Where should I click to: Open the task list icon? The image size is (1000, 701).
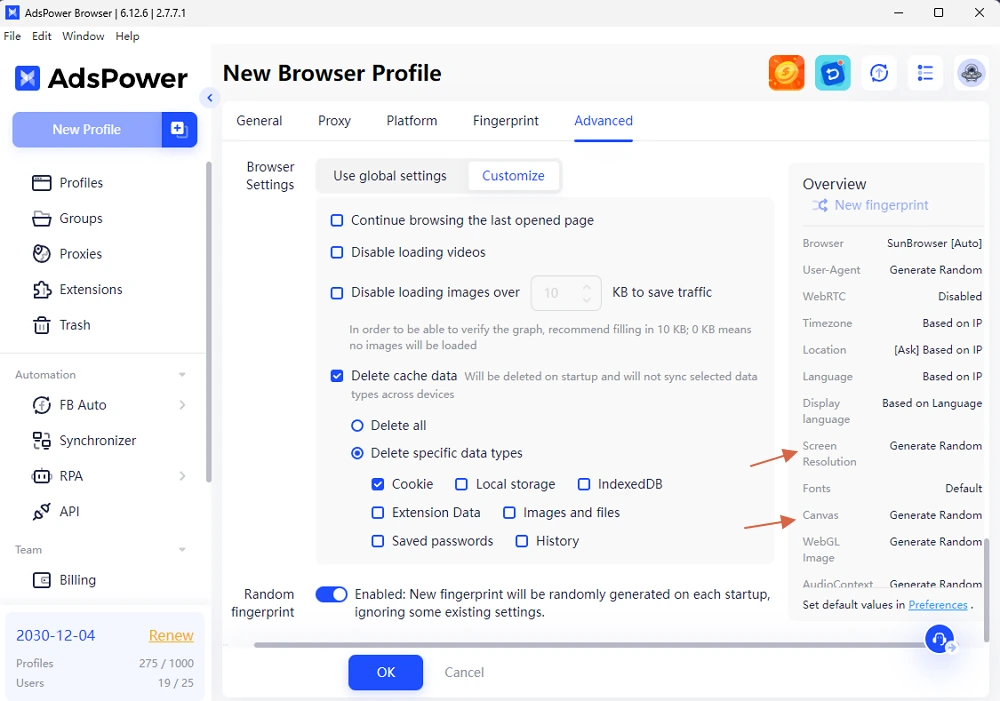tap(925, 73)
